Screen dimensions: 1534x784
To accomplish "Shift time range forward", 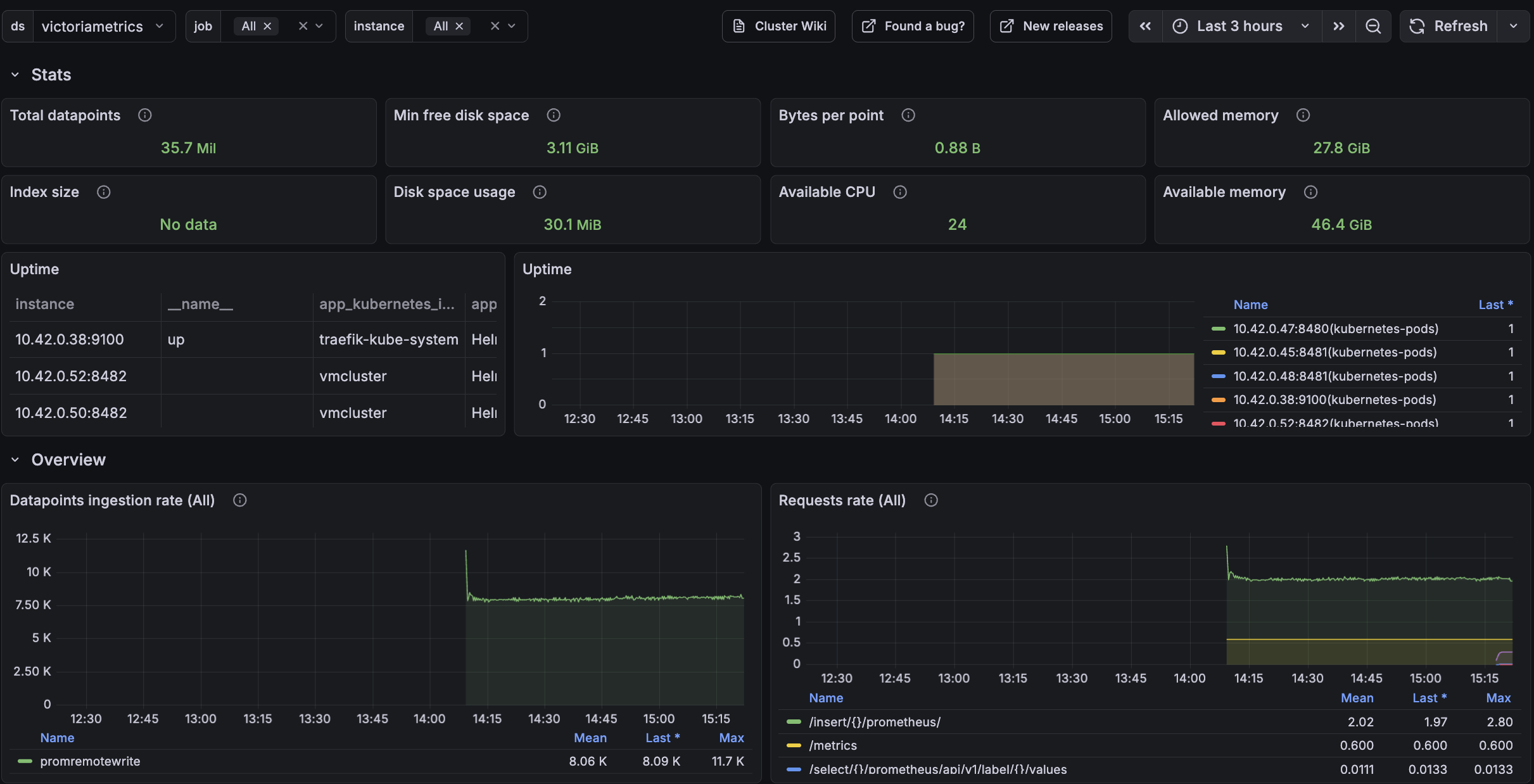I will click(x=1338, y=26).
